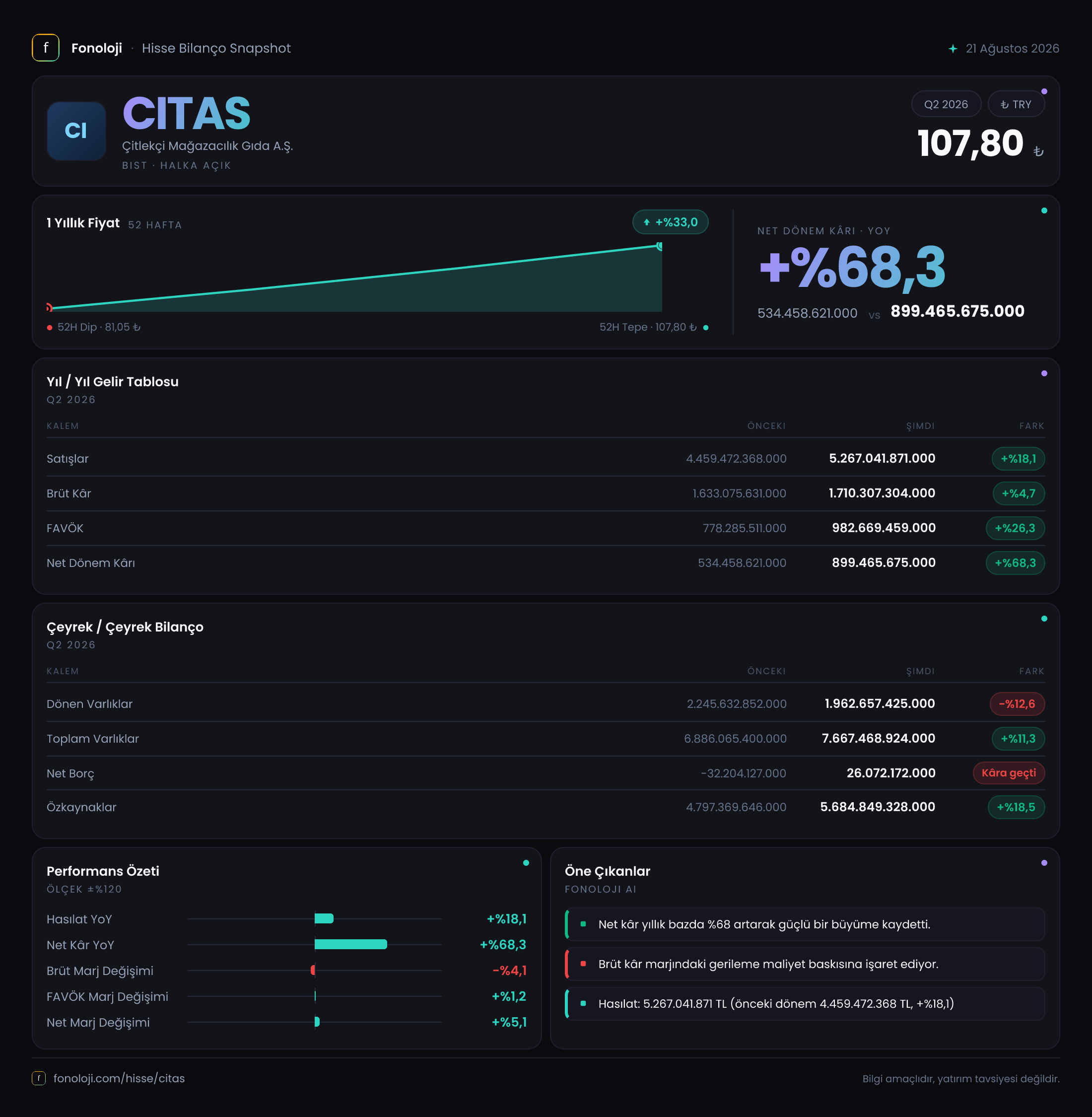Image resolution: width=1092 pixels, height=1117 pixels.
Task: Click the "Kâra geçti" badge for Net Borç
Action: (1009, 773)
